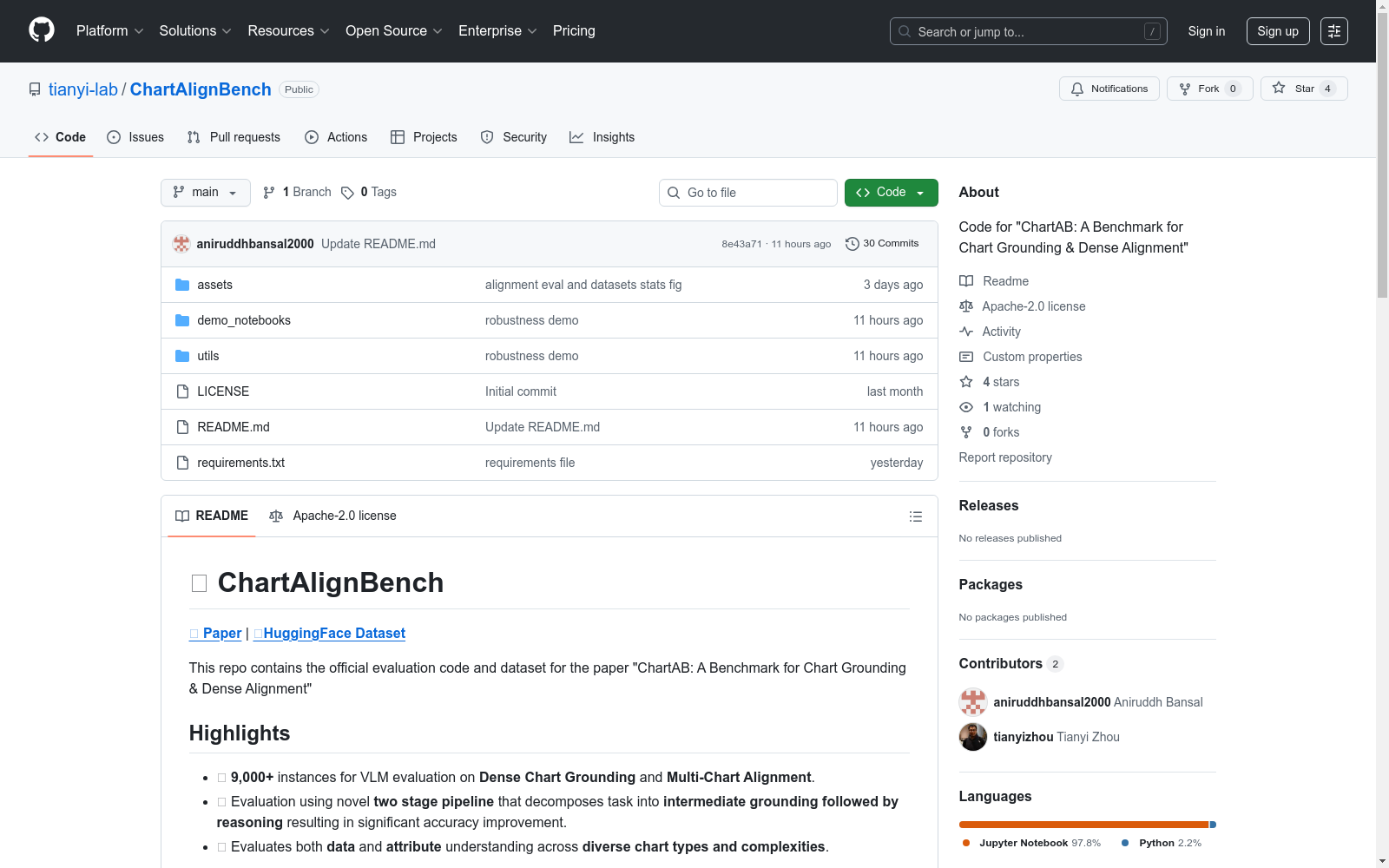This screenshot has width=1389, height=868.
Task: Open the requirements.txt file name link
Action: [x=241, y=463]
